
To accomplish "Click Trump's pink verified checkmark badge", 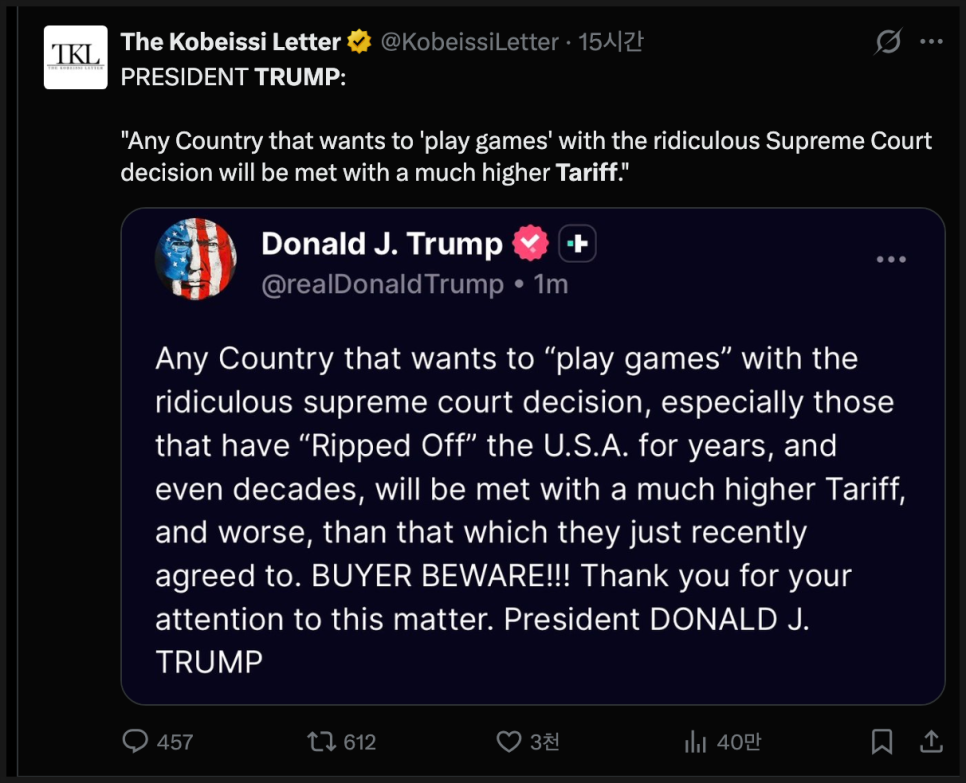I will pyautogui.click(x=530, y=243).
